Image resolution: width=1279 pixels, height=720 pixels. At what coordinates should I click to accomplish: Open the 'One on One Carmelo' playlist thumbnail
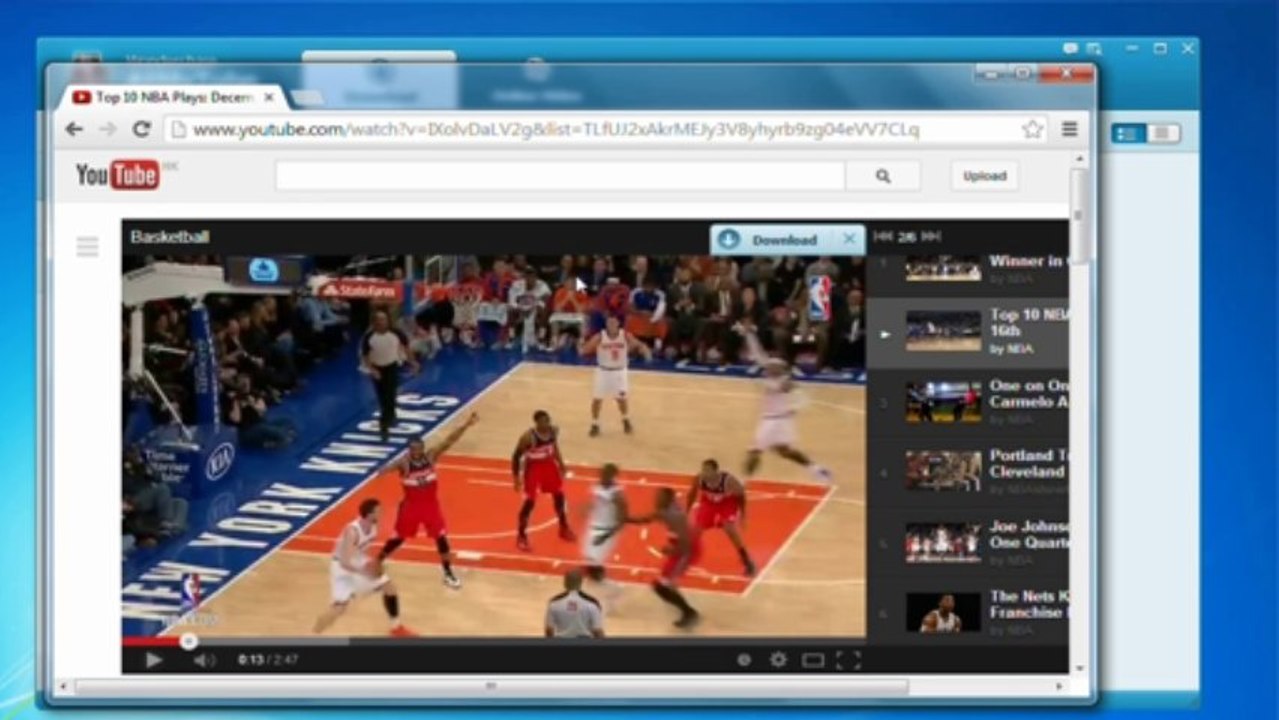pos(943,401)
